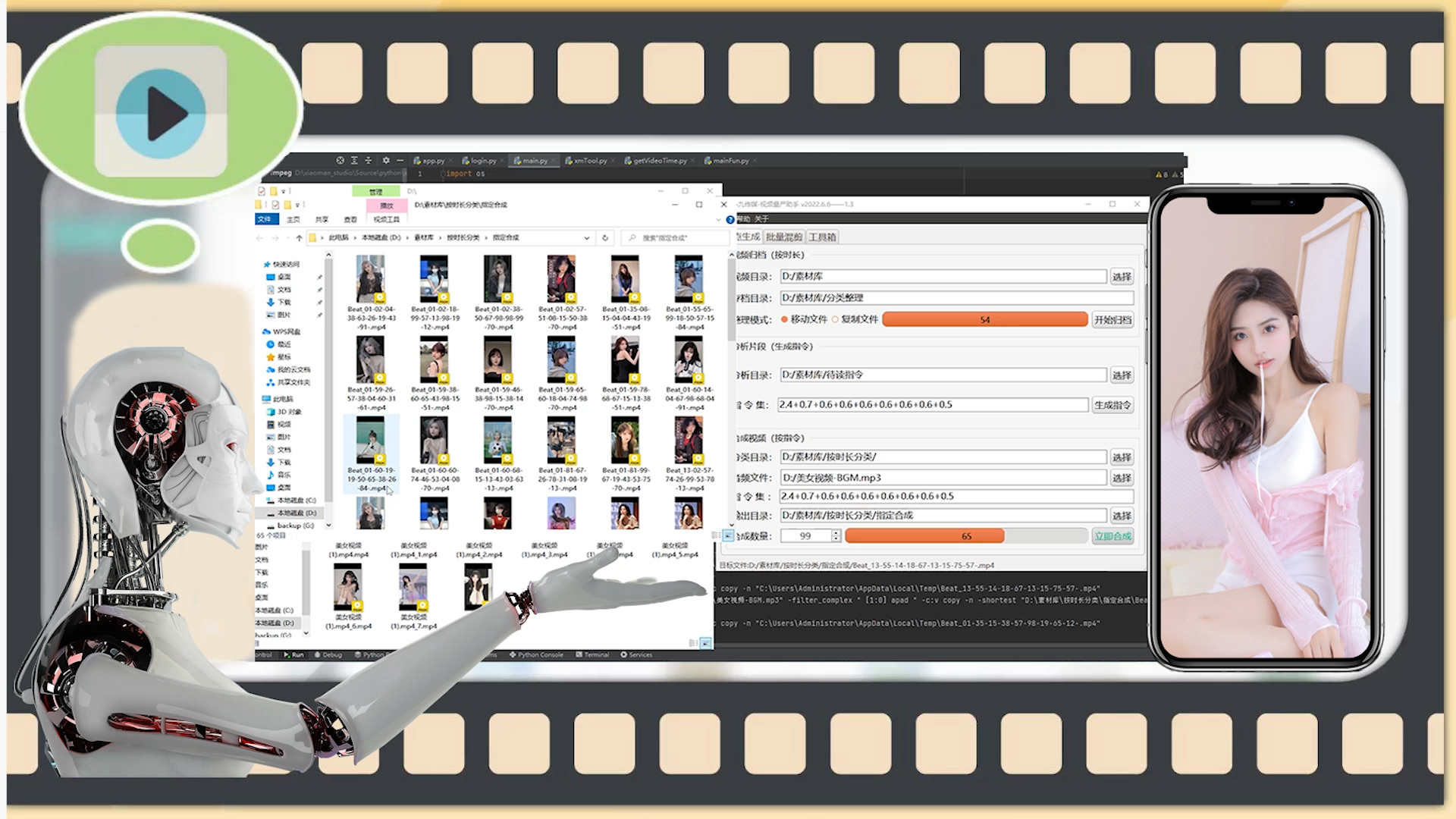1456x819 pixels.
Task: Open 最近 under WPS网盘
Action: pyautogui.click(x=279, y=344)
